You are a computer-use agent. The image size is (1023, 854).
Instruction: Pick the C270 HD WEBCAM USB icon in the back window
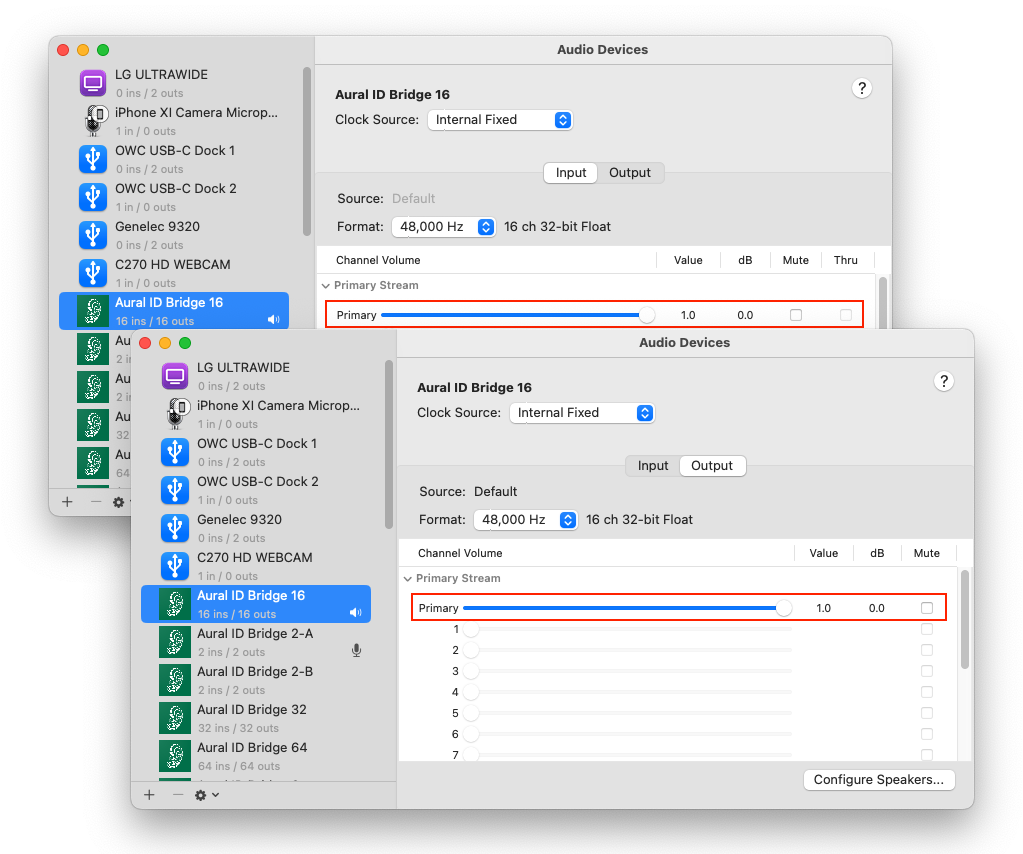click(x=93, y=273)
